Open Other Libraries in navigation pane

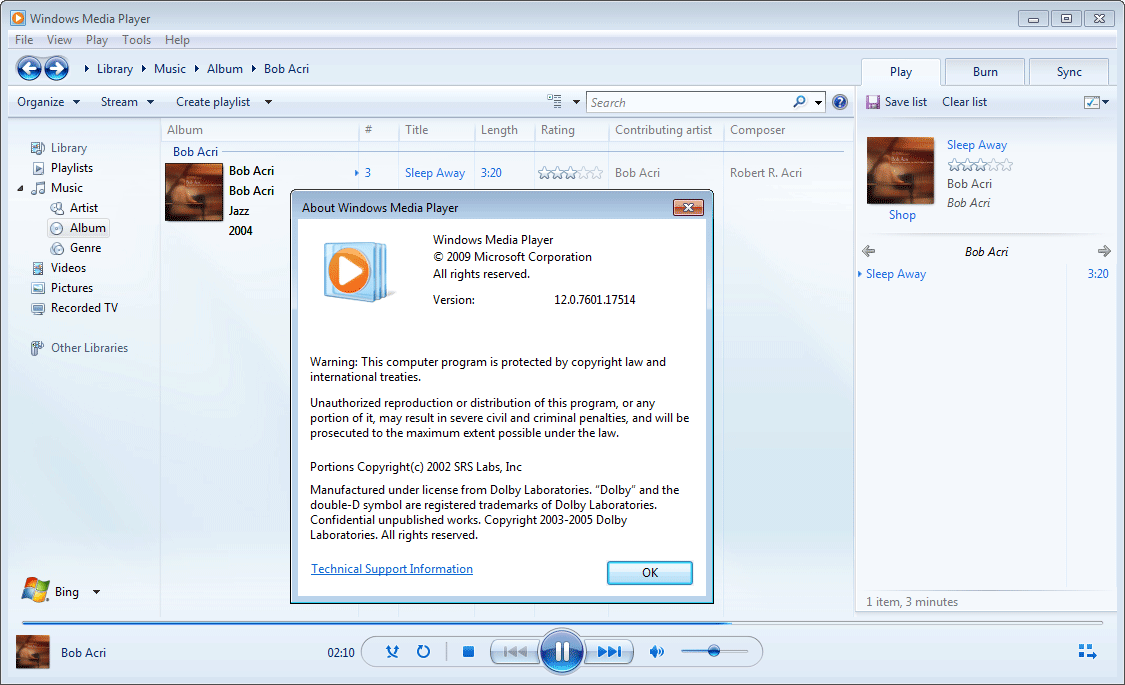click(x=89, y=348)
